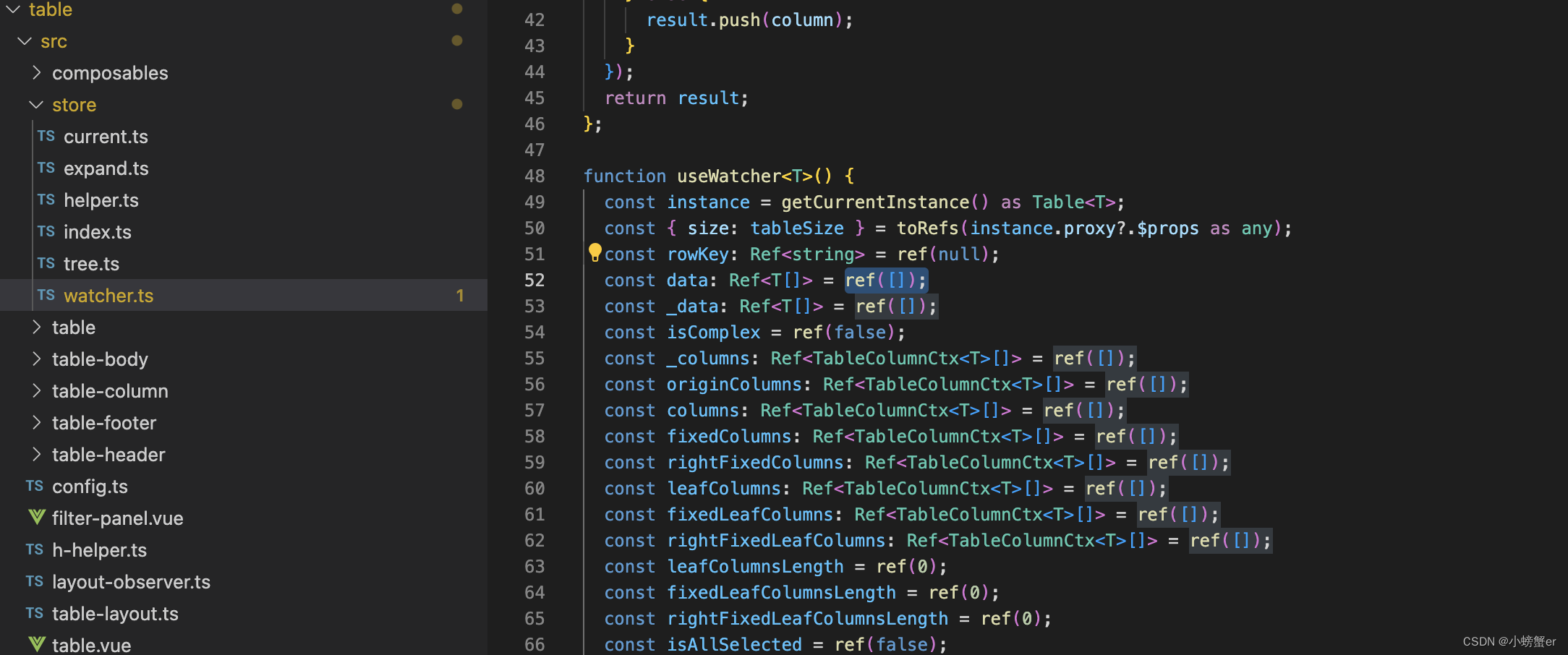Click the rowKey variable on line 51

click(x=698, y=254)
